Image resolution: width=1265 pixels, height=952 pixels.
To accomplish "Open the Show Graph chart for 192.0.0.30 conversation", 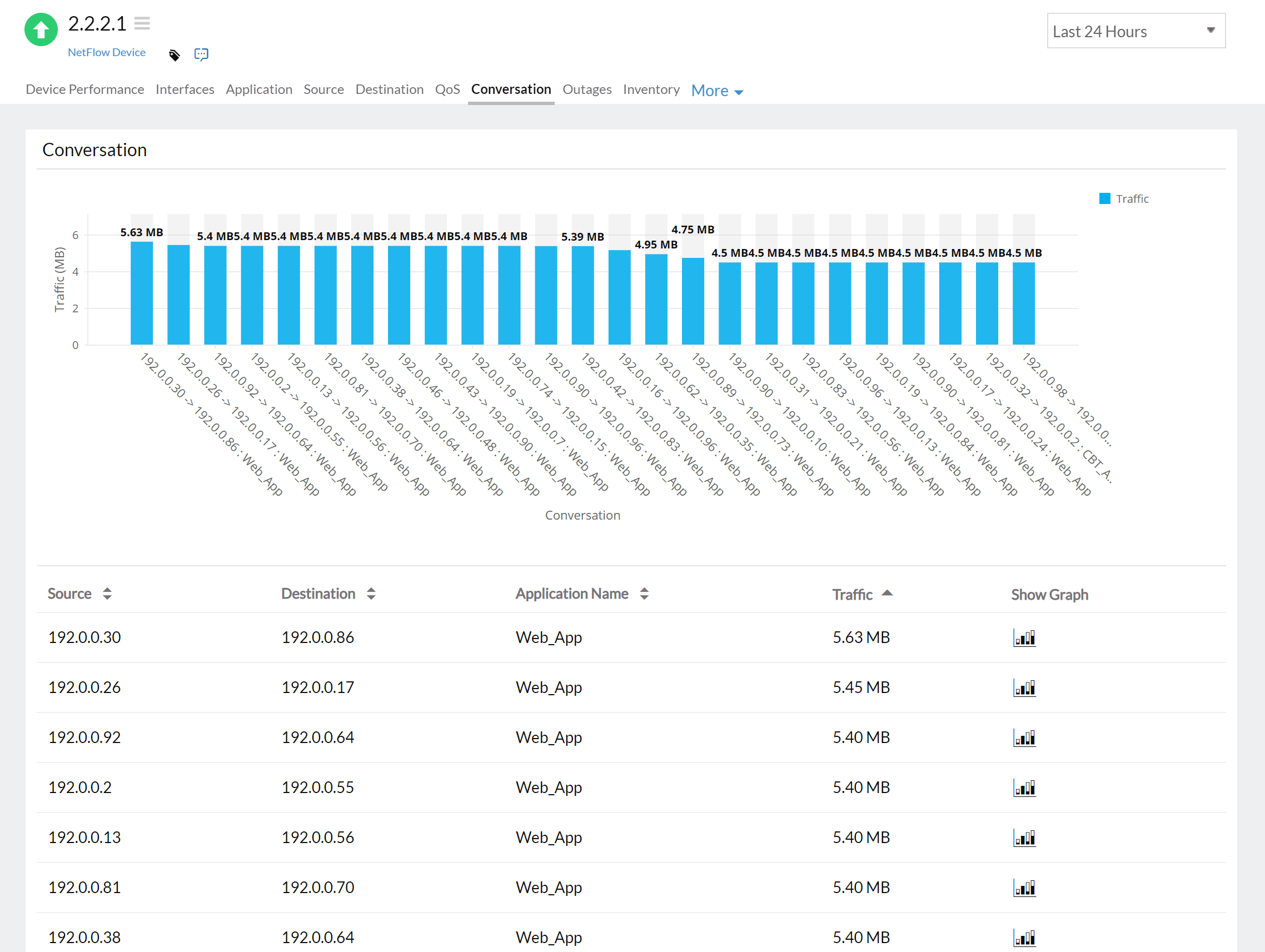I will click(x=1025, y=637).
